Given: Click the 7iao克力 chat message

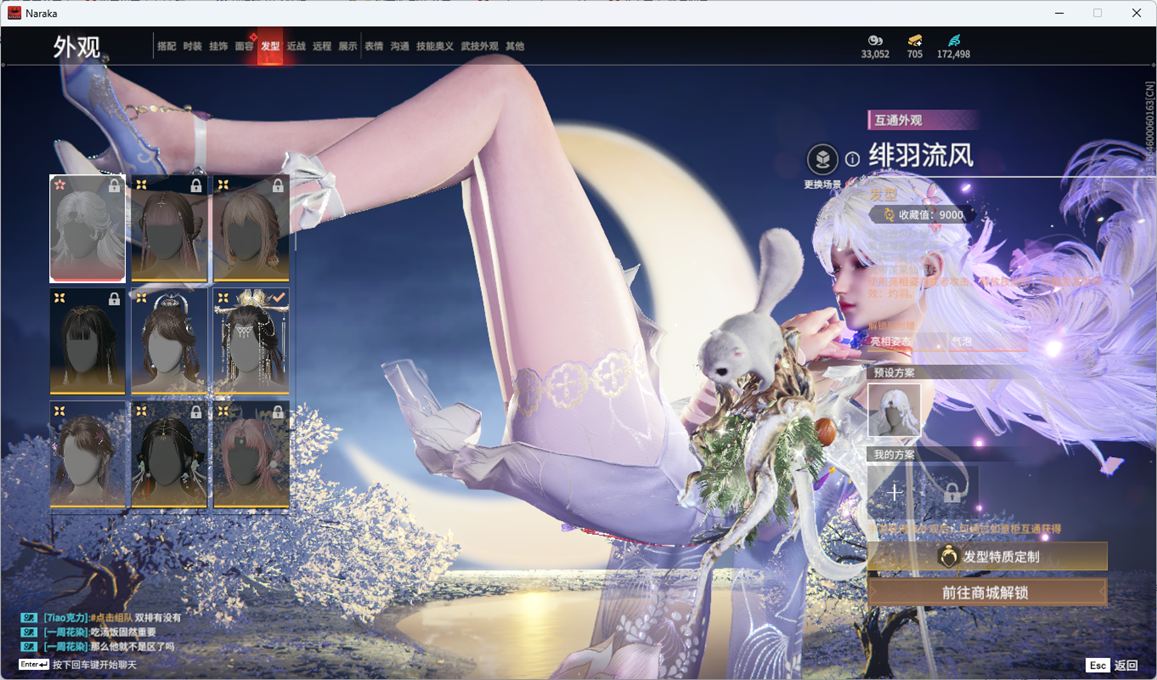Looking at the screenshot, I should tap(102, 617).
